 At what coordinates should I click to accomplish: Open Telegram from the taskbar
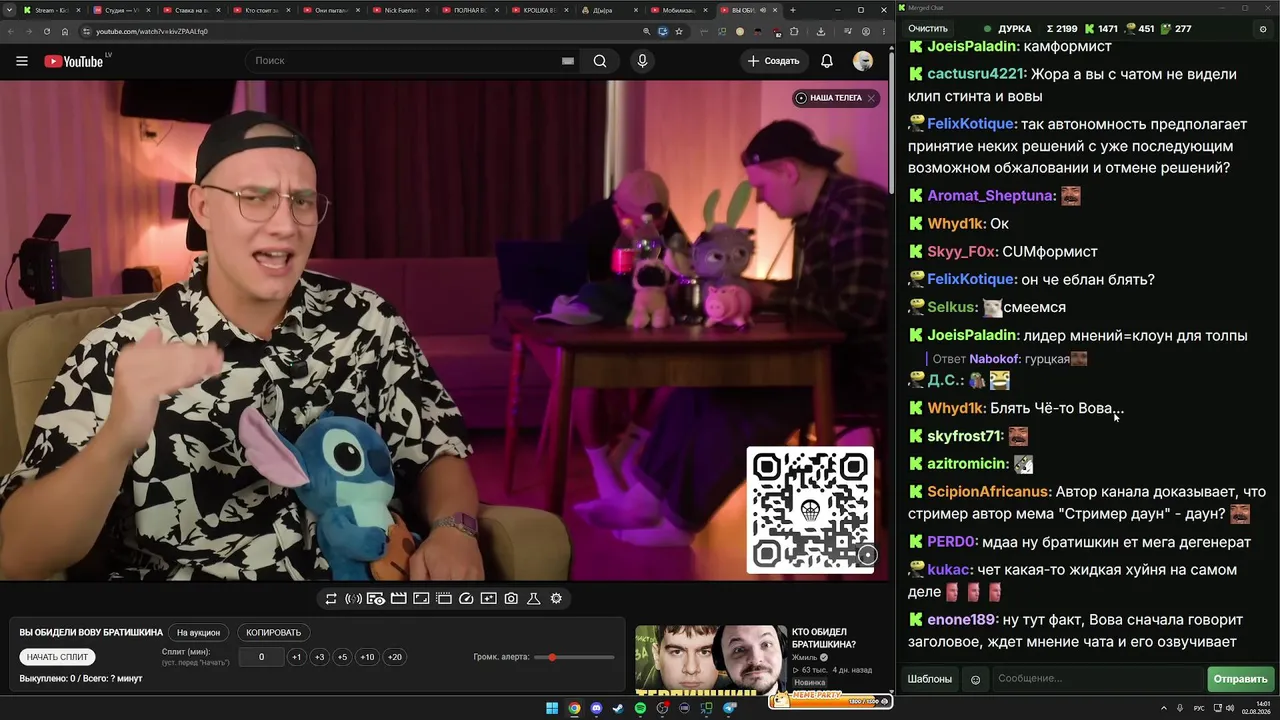coord(729,709)
